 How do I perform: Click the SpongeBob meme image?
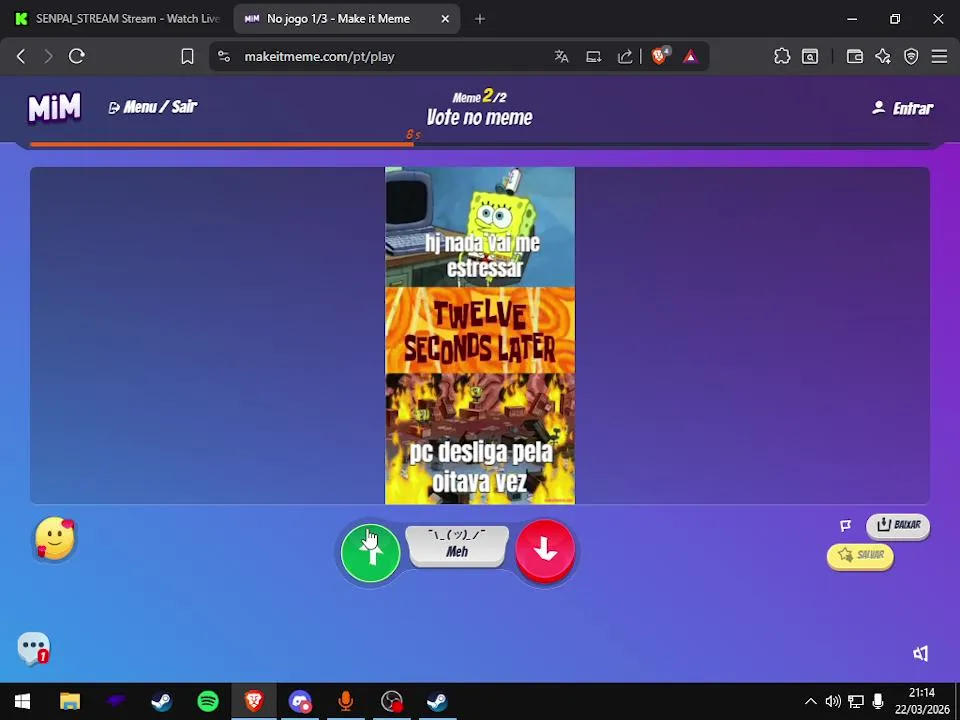pyautogui.click(x=479, y=336)
